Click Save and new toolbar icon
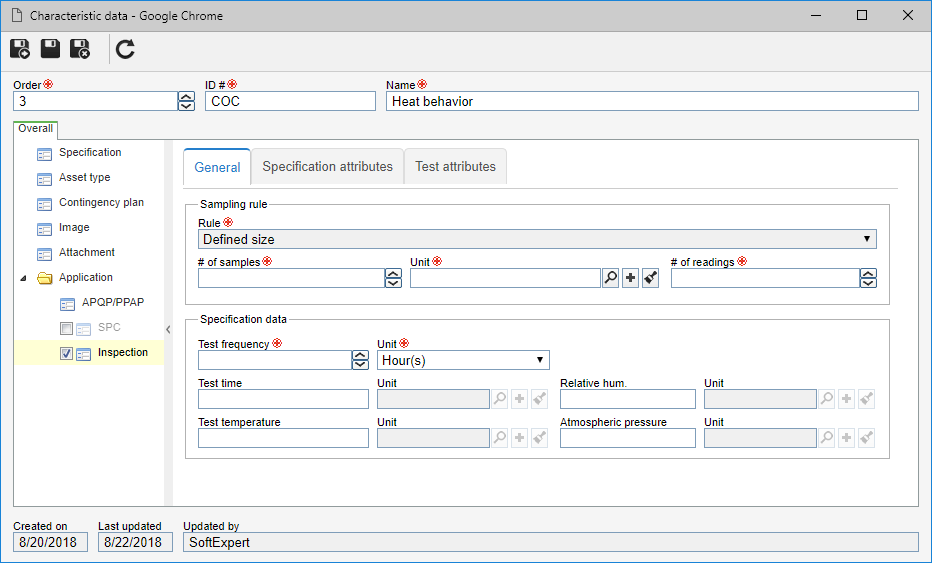 coord(20,49)
